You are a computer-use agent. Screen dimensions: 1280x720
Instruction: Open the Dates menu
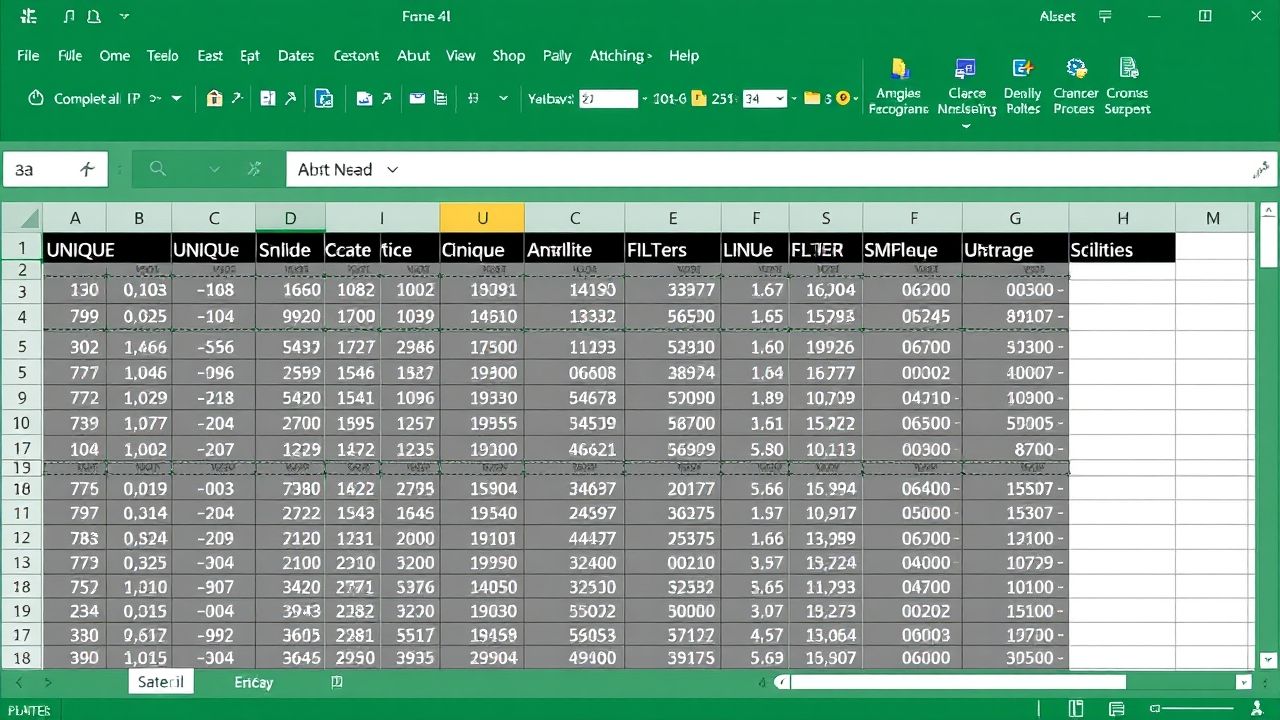296,56
